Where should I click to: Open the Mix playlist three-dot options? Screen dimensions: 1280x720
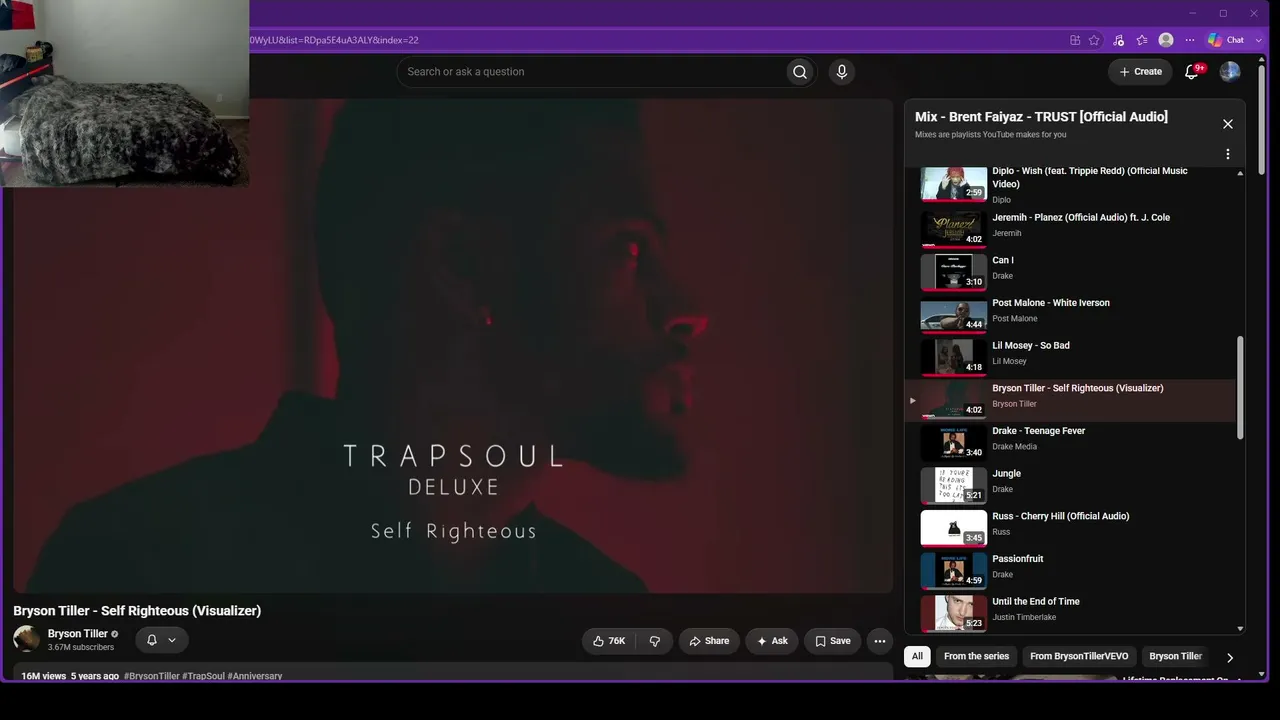(x=1228, y=154)
